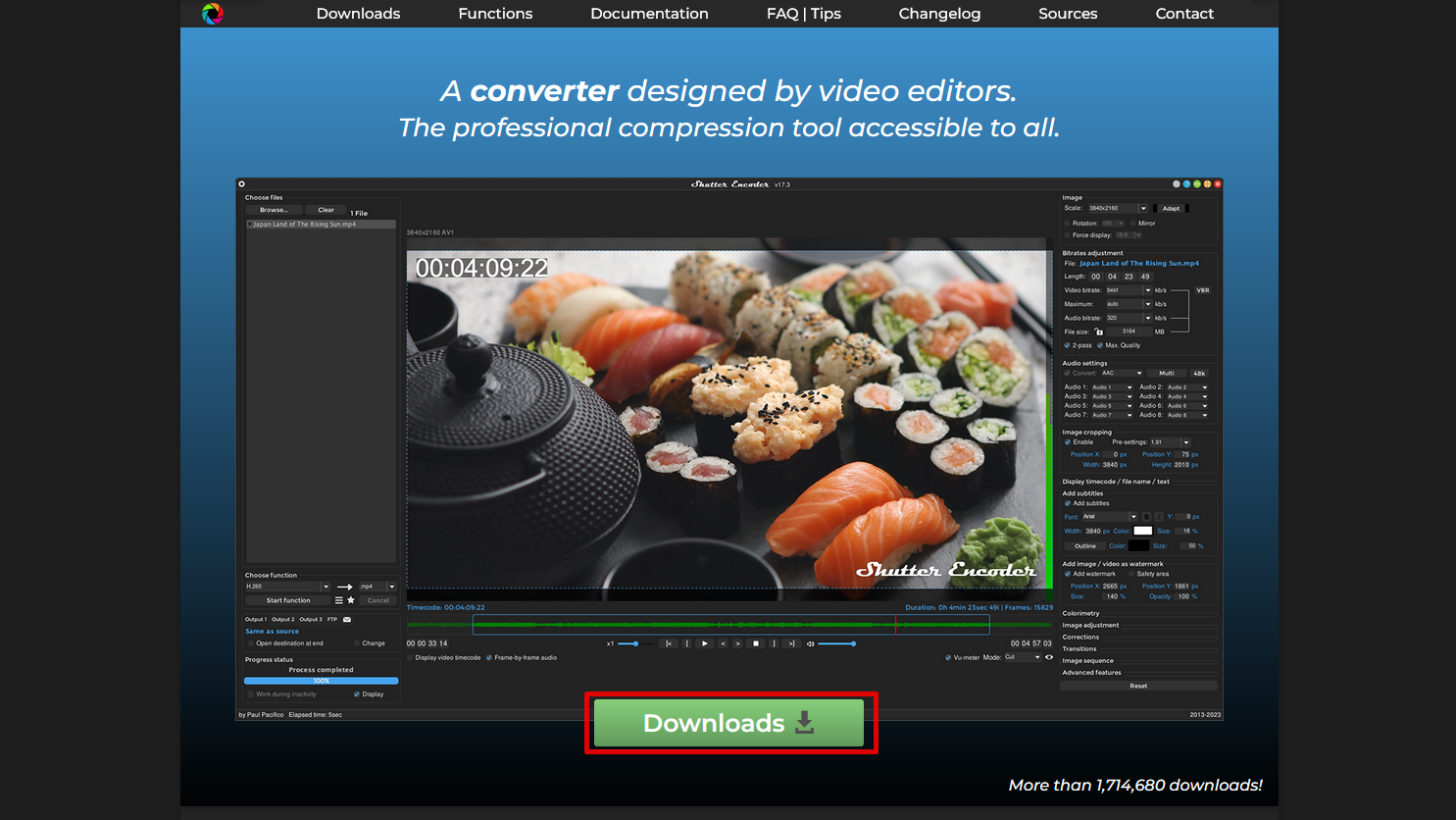
Task: Enable the Safety area option
Action: 1131,574
